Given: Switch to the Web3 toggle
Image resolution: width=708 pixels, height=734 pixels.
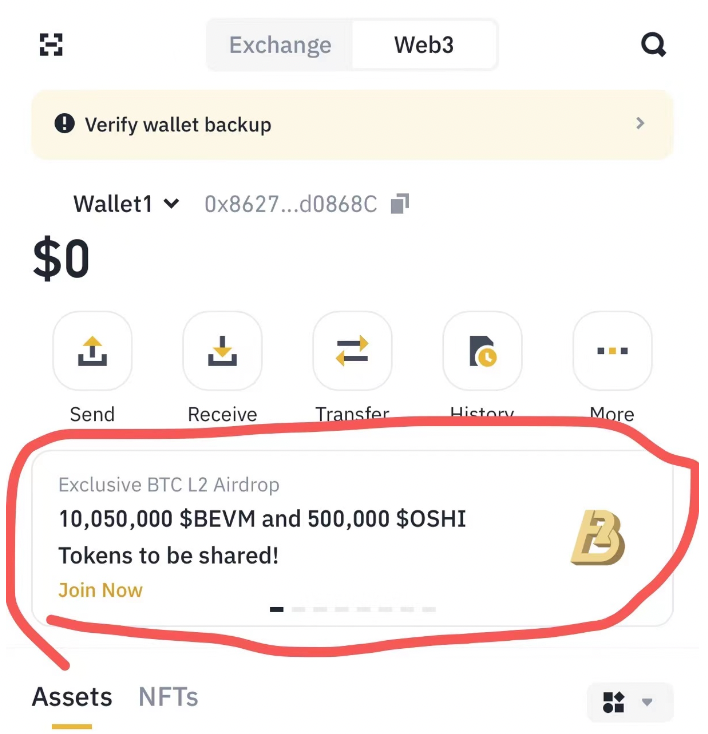Looking at the screenshot, I should (424, 45).
